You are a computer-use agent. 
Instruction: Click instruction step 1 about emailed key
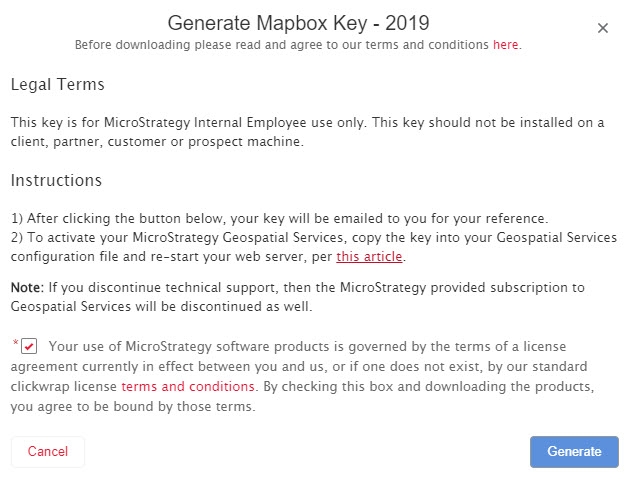[x=280, y=218]
